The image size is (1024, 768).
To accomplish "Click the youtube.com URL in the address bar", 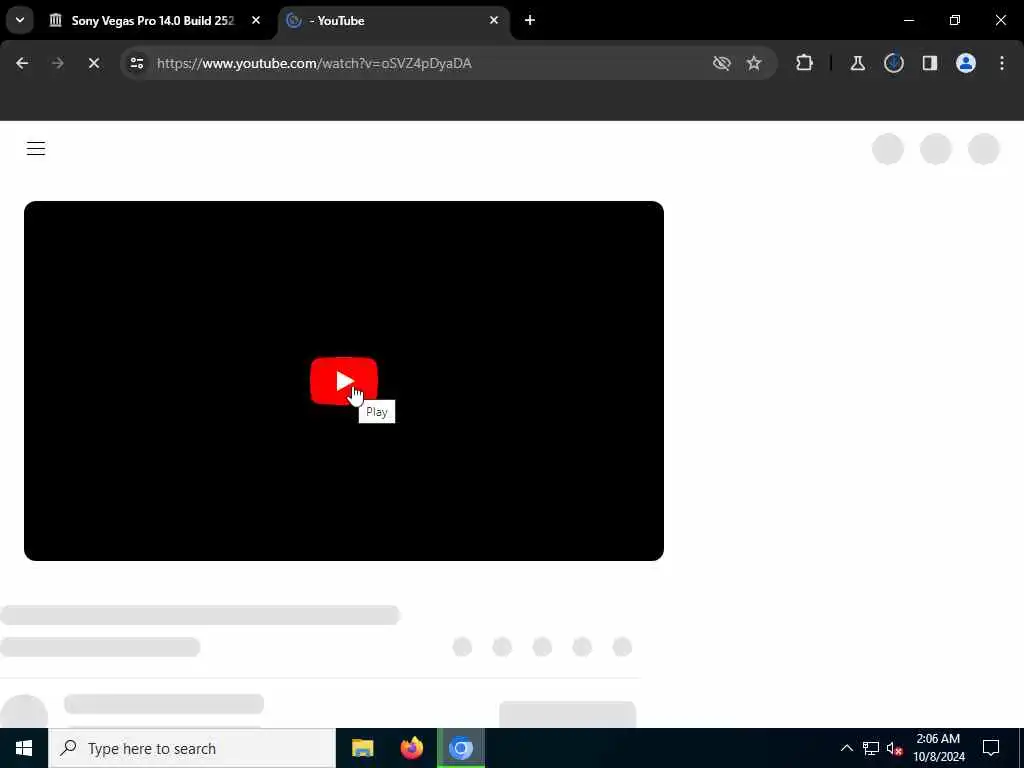I will point(314,63).
